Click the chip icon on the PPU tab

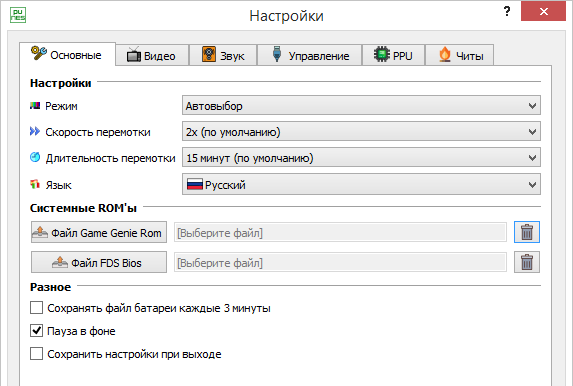pyautogui.click(x=382, y=54)
